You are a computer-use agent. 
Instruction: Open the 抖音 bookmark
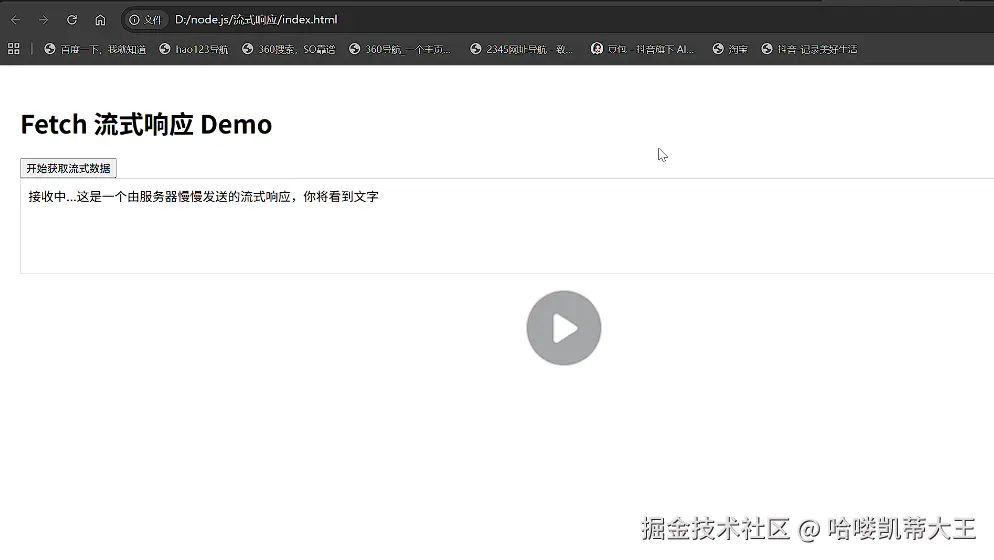pyautogui.click(x=809, y=49)
